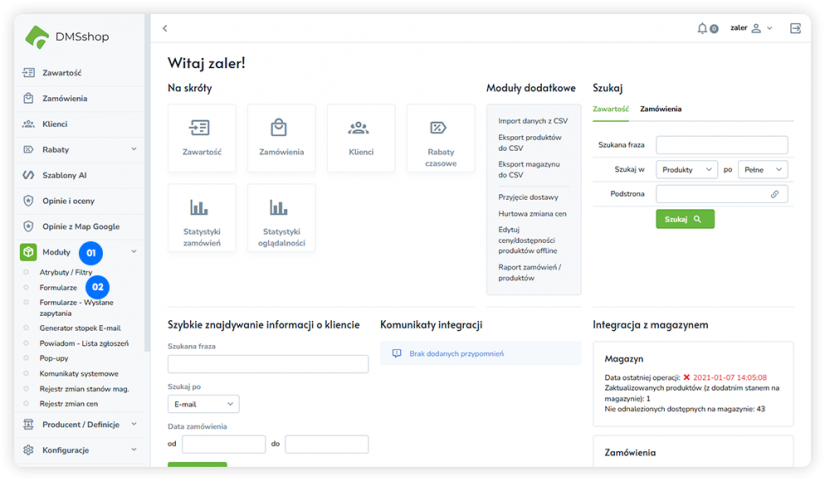Click the logout icon in top bar
825x481 pixels.
coord(795,28)
